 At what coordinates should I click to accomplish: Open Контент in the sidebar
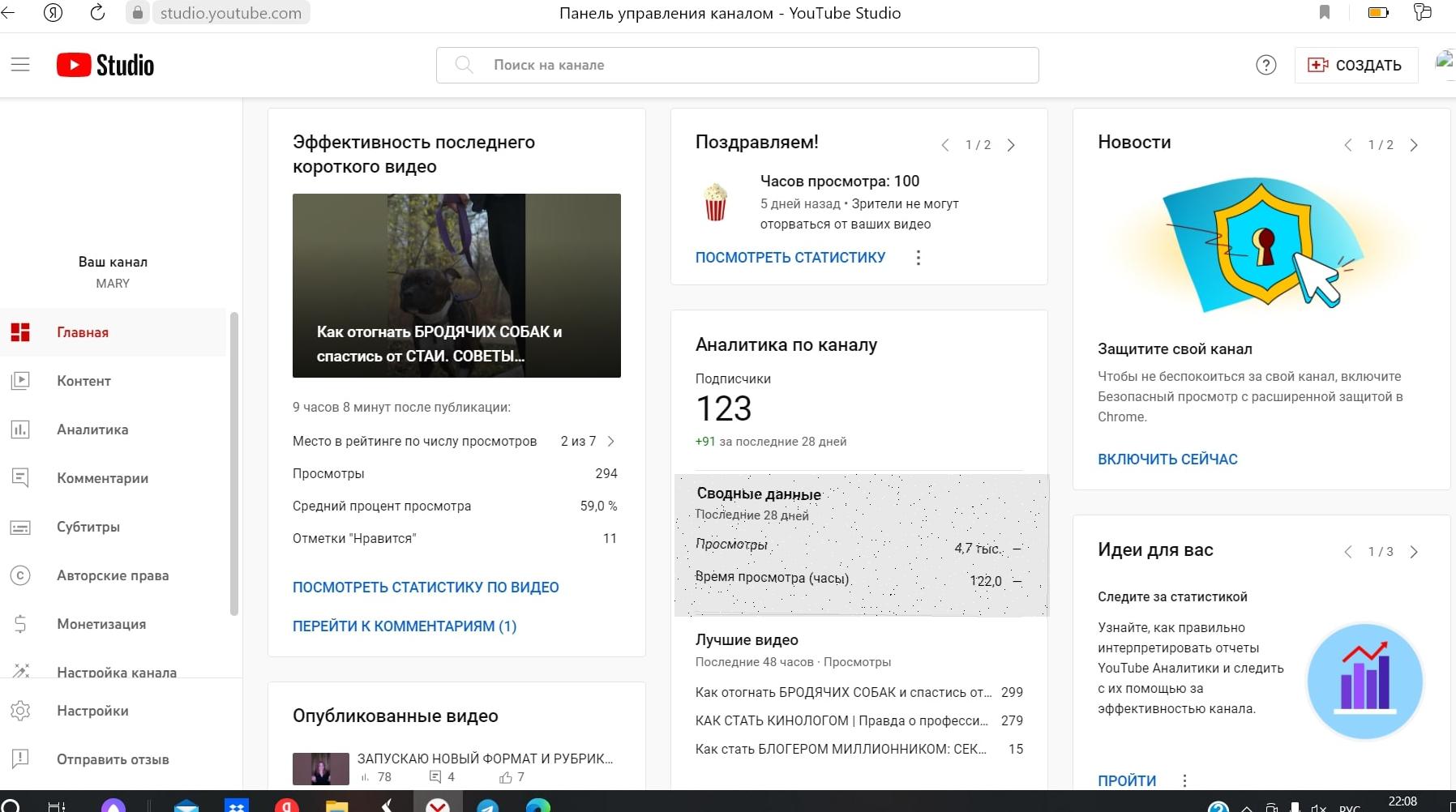113,381
